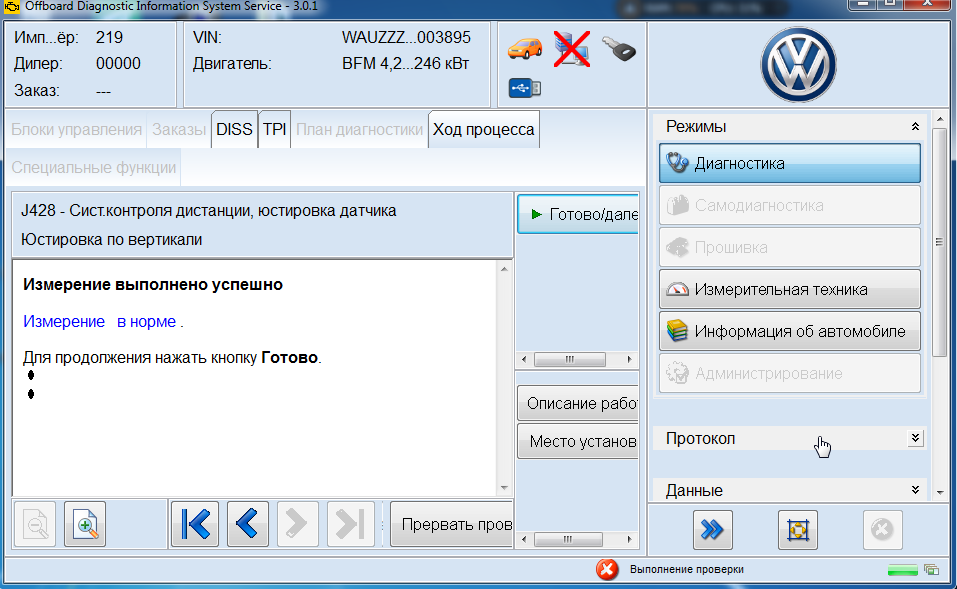Image resolution: width=957 pixels, height=589 pixels.
Task: Click the crossed-out network connection icon
Action: pyautogui.click(x=571, y=48)
